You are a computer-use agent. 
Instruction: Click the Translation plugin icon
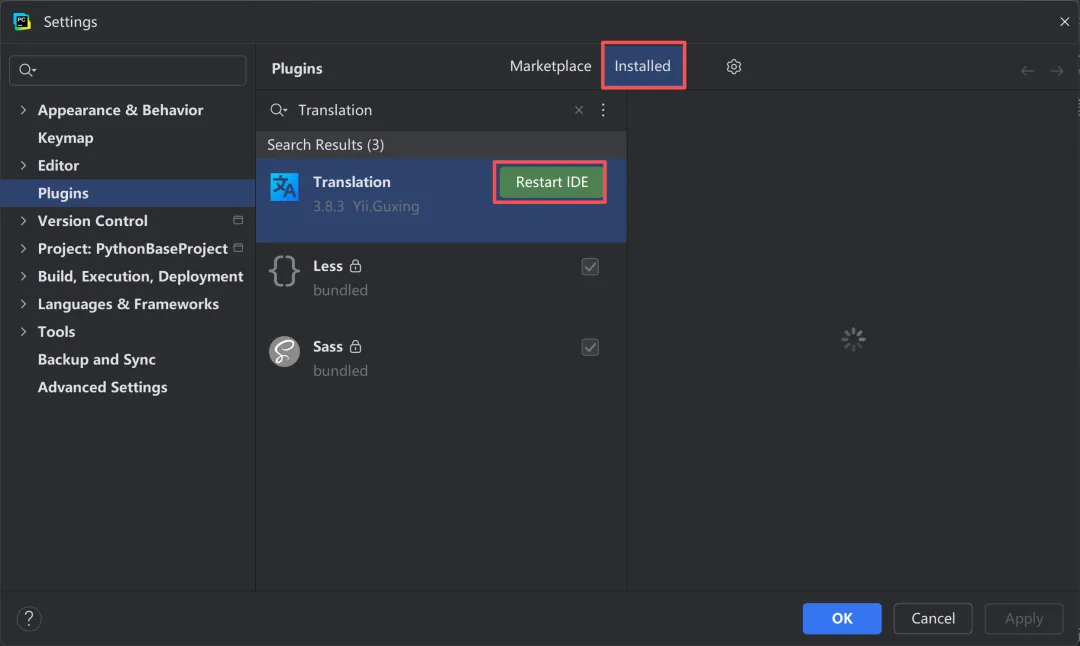(284, 187)
